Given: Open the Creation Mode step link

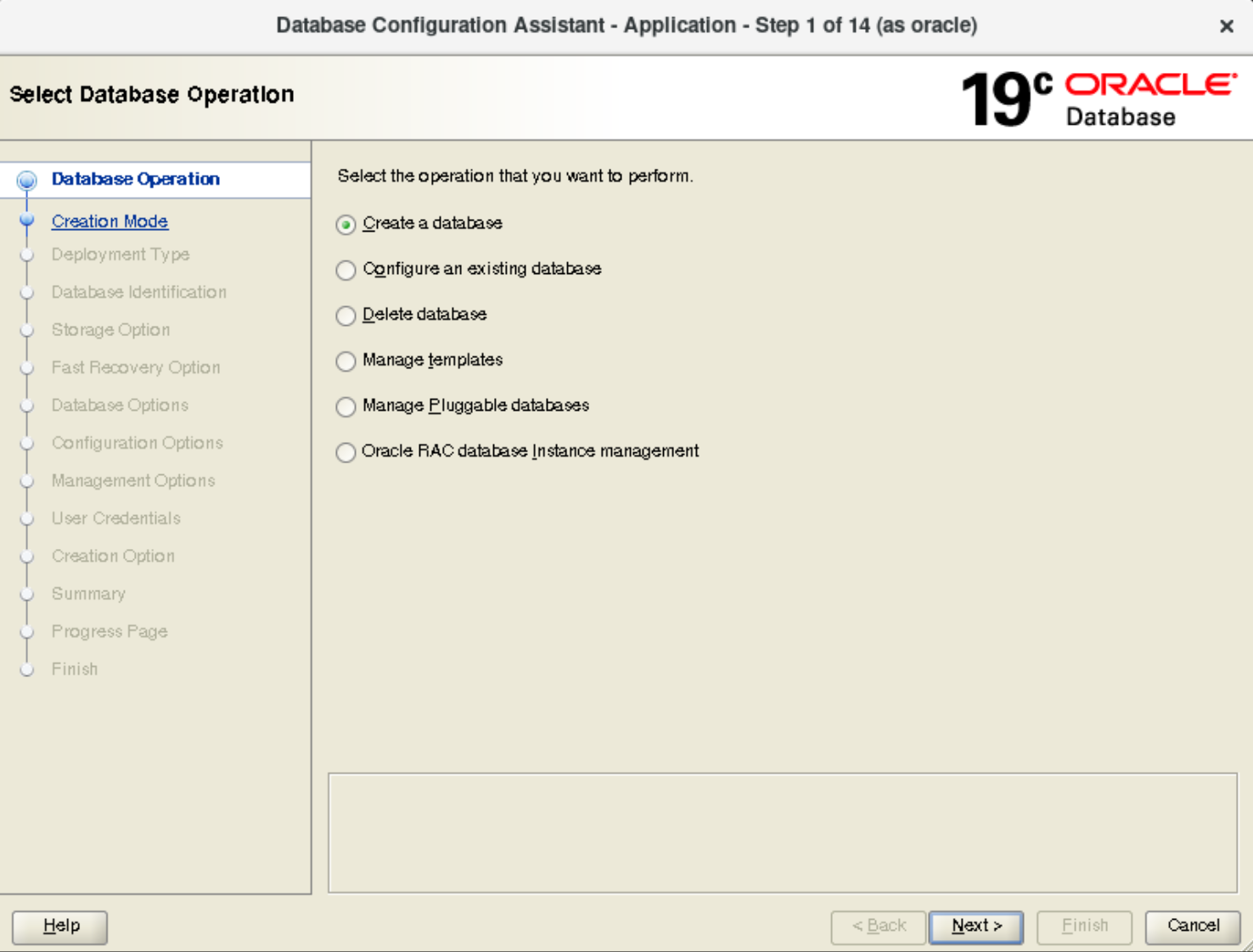Looking at the screenshot, I should point(110,221).
